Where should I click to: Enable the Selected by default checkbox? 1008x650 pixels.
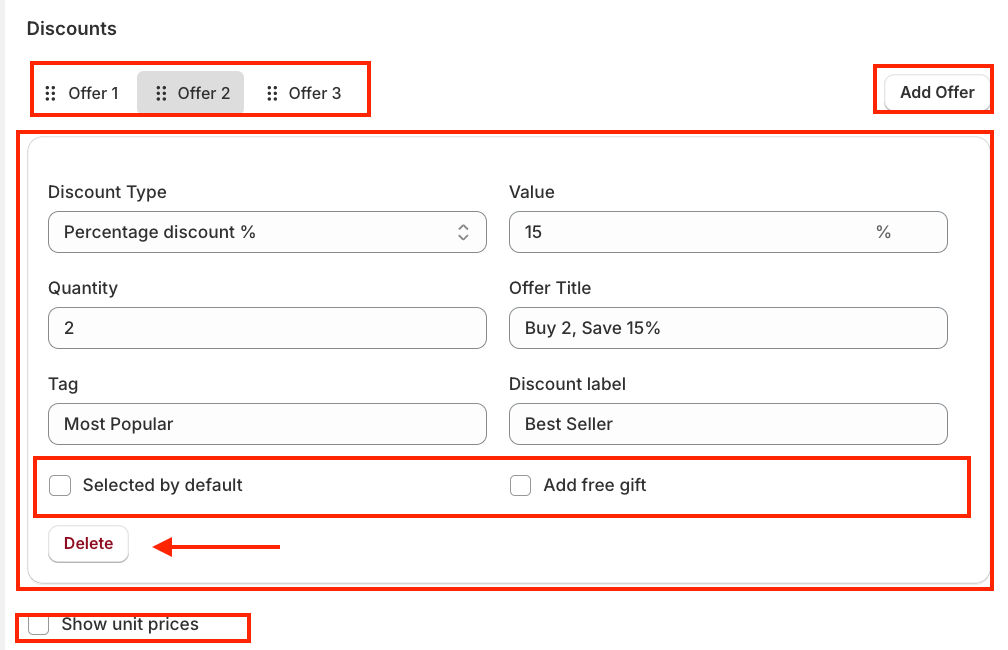pos(61,486)
